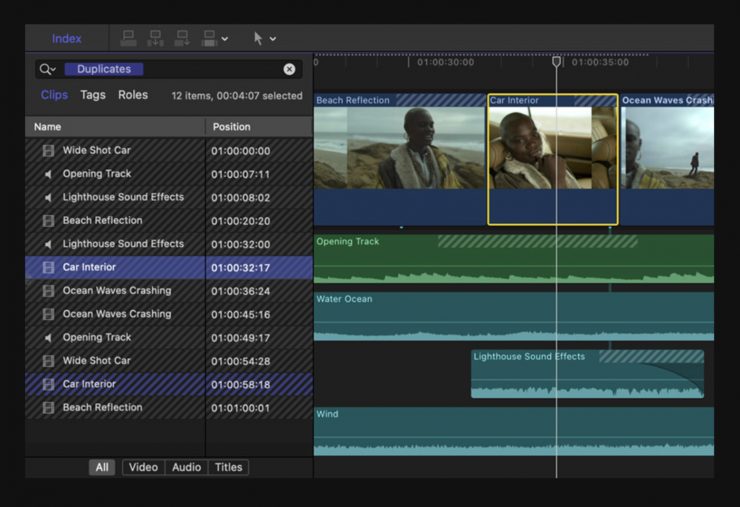Screen dimensions: 740x507
Task: Open the tool selection dropdown chevron
Action: pos(273,39)
